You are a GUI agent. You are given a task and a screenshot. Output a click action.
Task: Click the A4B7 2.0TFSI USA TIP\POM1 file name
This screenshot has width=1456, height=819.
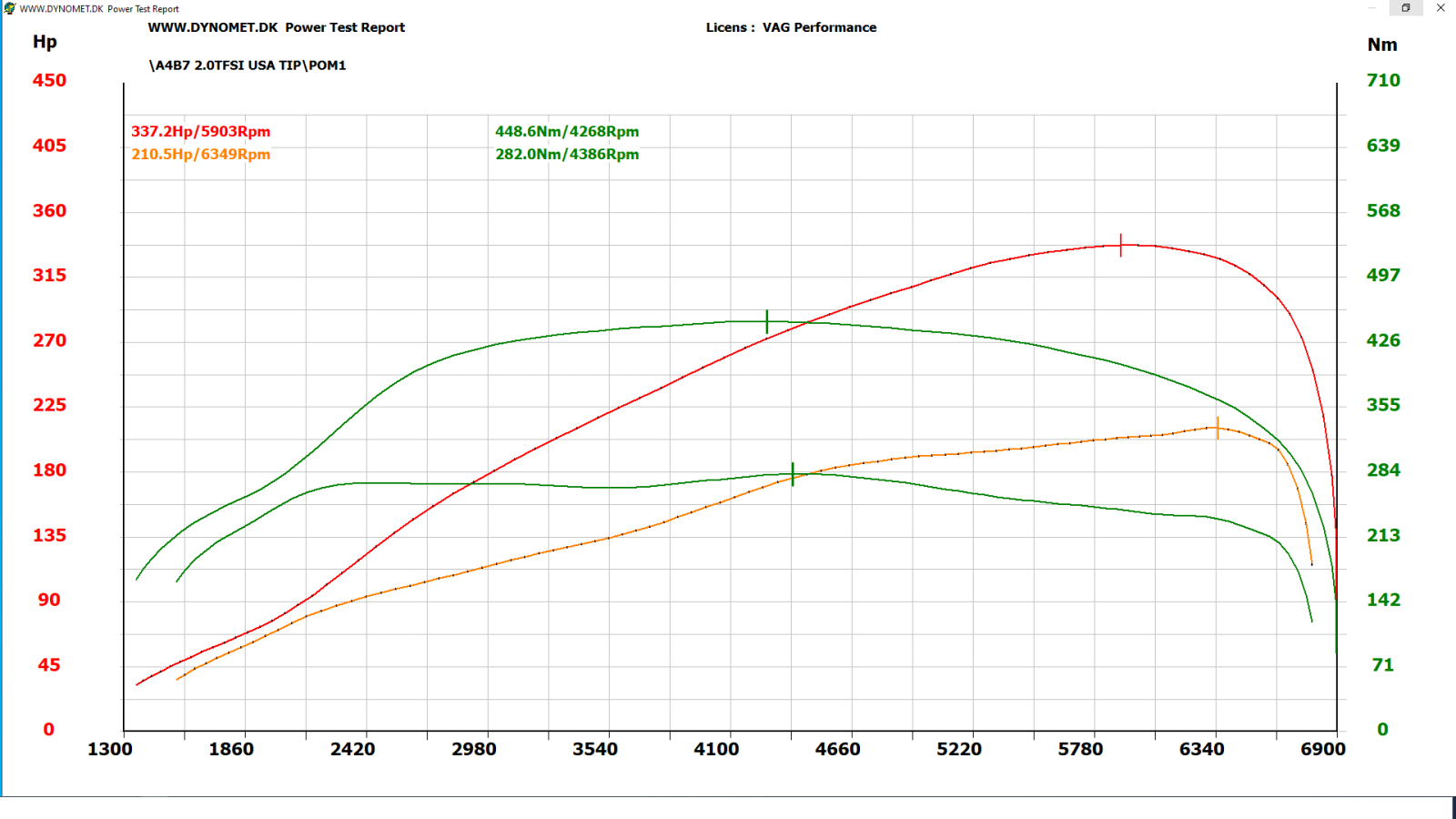coord(248,66)
